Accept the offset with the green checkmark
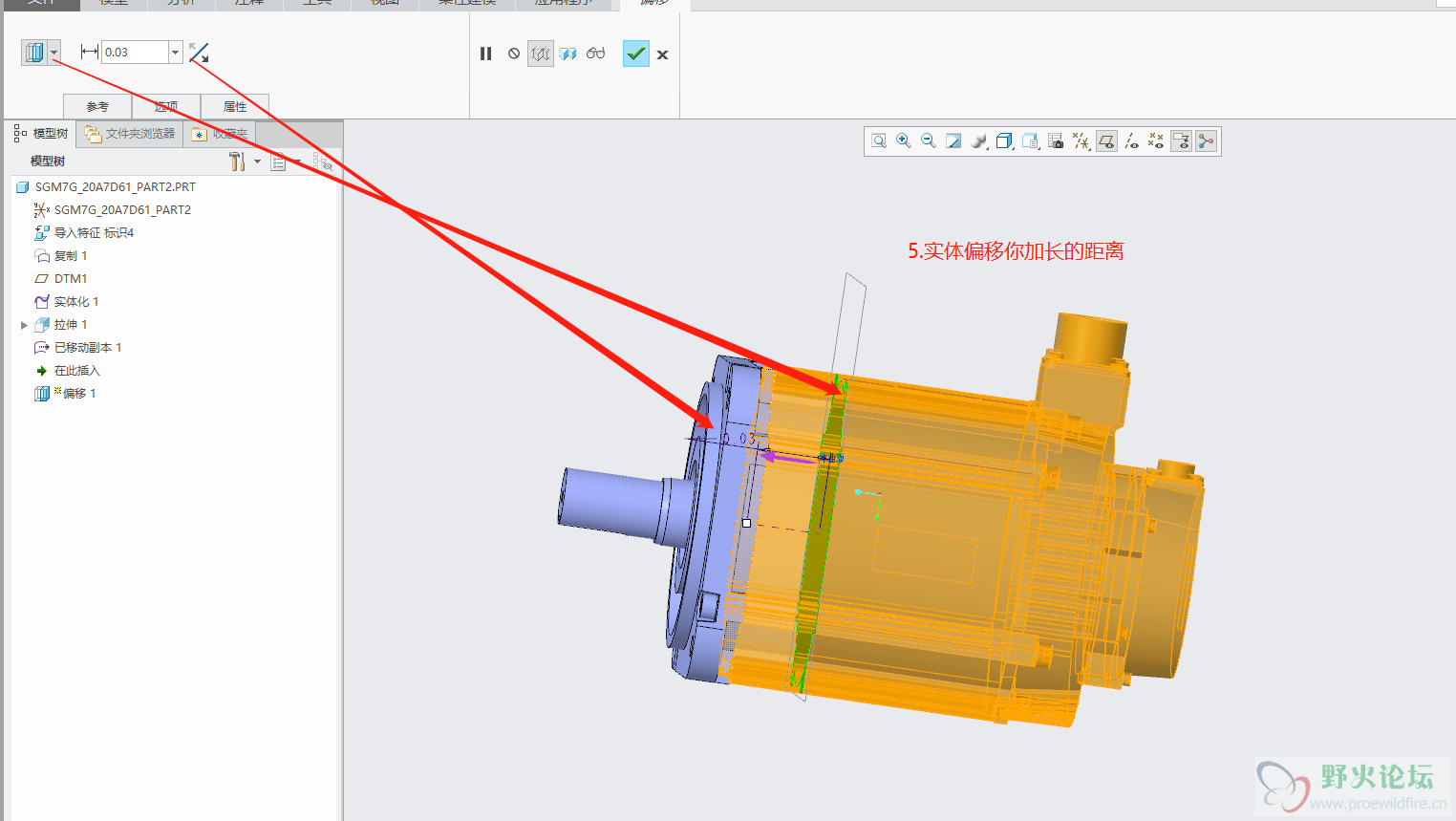The image size is (1456, 821). click(635, 54)
